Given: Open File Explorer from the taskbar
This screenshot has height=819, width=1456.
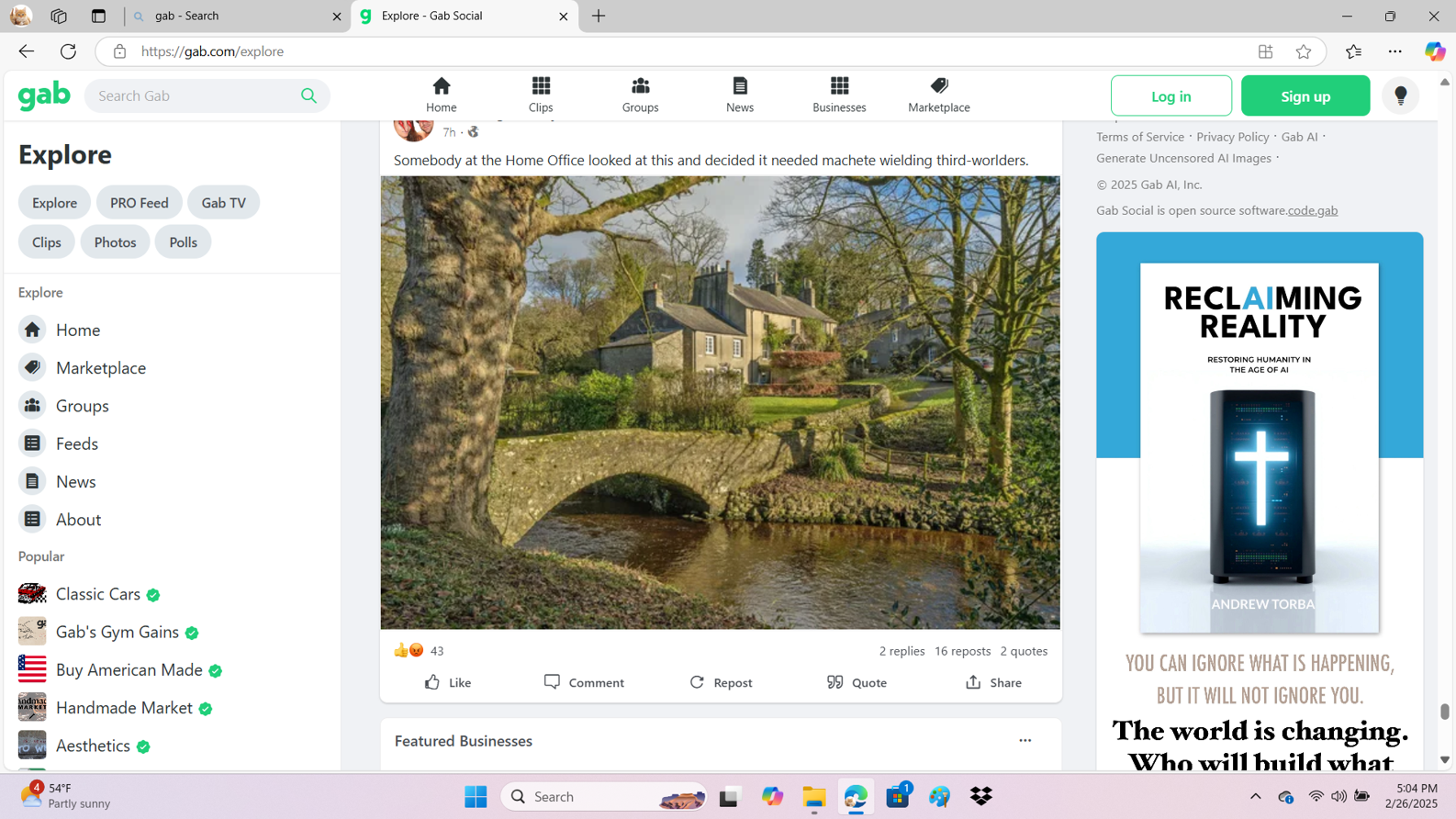Looking at the screenshot, I should 813,796.
